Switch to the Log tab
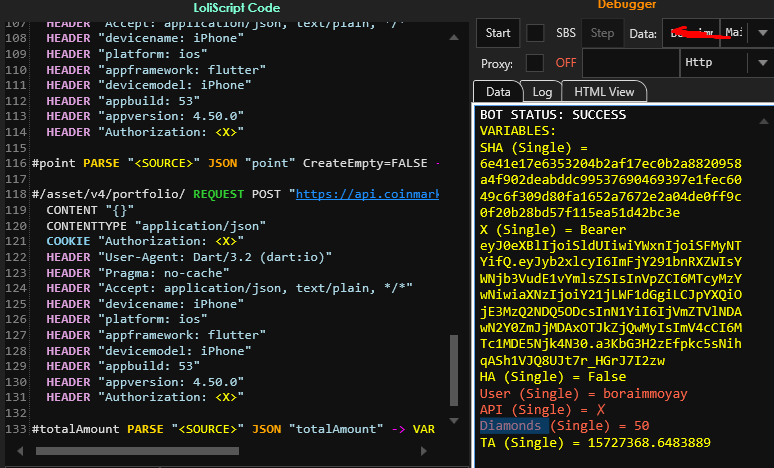 click(542, 92)
